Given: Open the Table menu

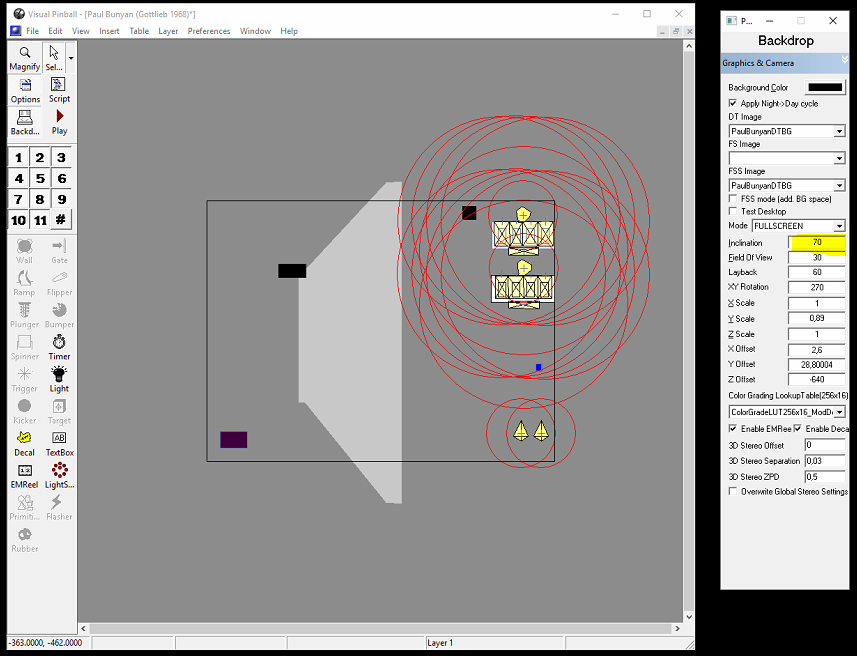Looking at the screenshot, I should pyautogui.click(x=139, y=31).
